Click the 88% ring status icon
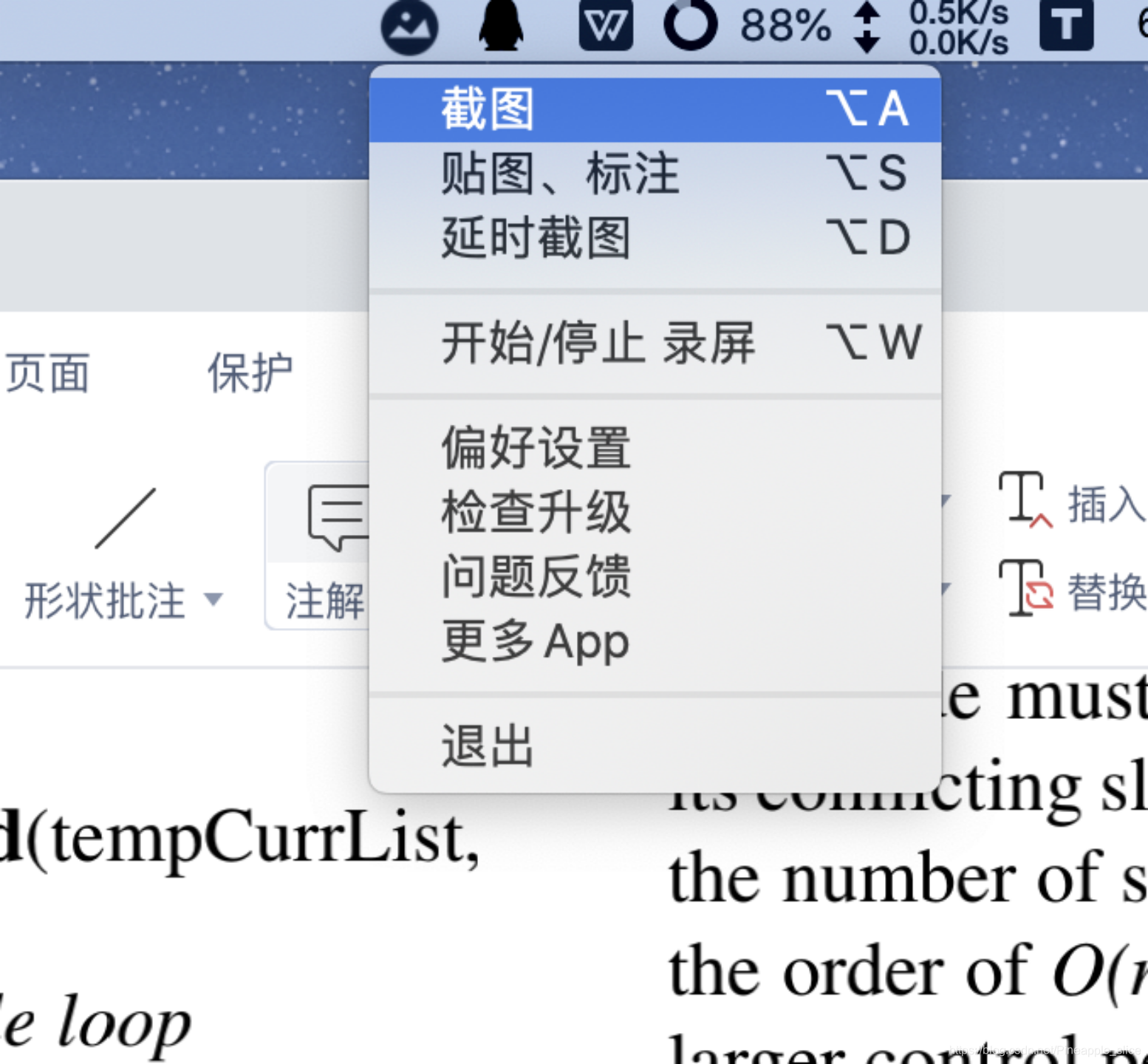Viewport: 1148px width, 1064px height. click(691, 25)
